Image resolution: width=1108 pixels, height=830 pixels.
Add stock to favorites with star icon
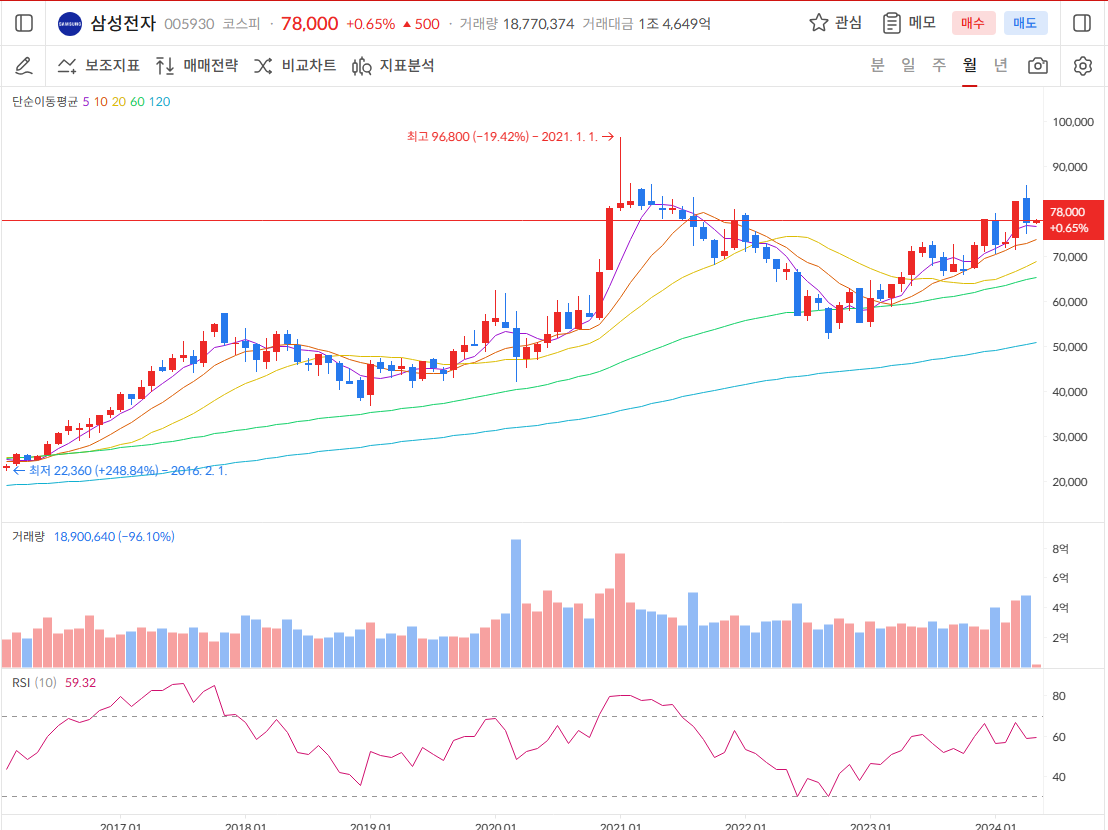point(818,23)
